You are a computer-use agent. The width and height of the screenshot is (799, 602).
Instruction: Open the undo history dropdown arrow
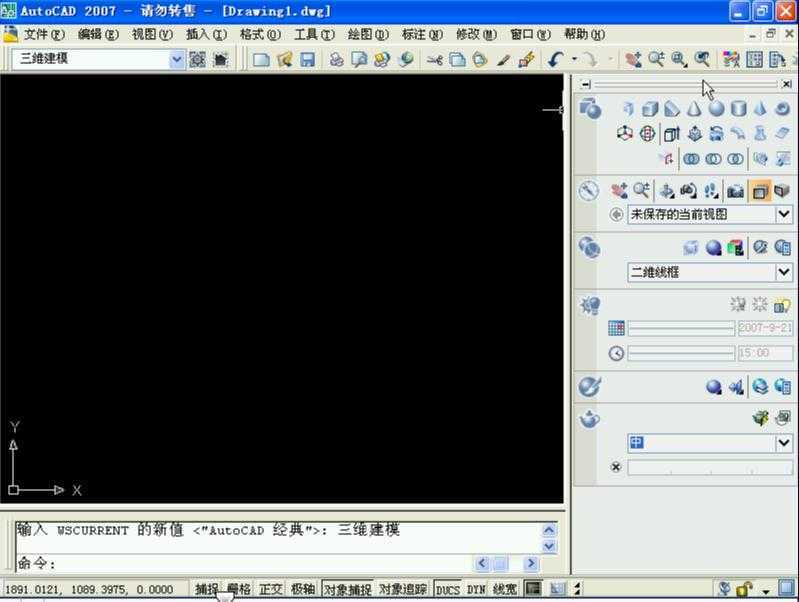pos(574,60)
